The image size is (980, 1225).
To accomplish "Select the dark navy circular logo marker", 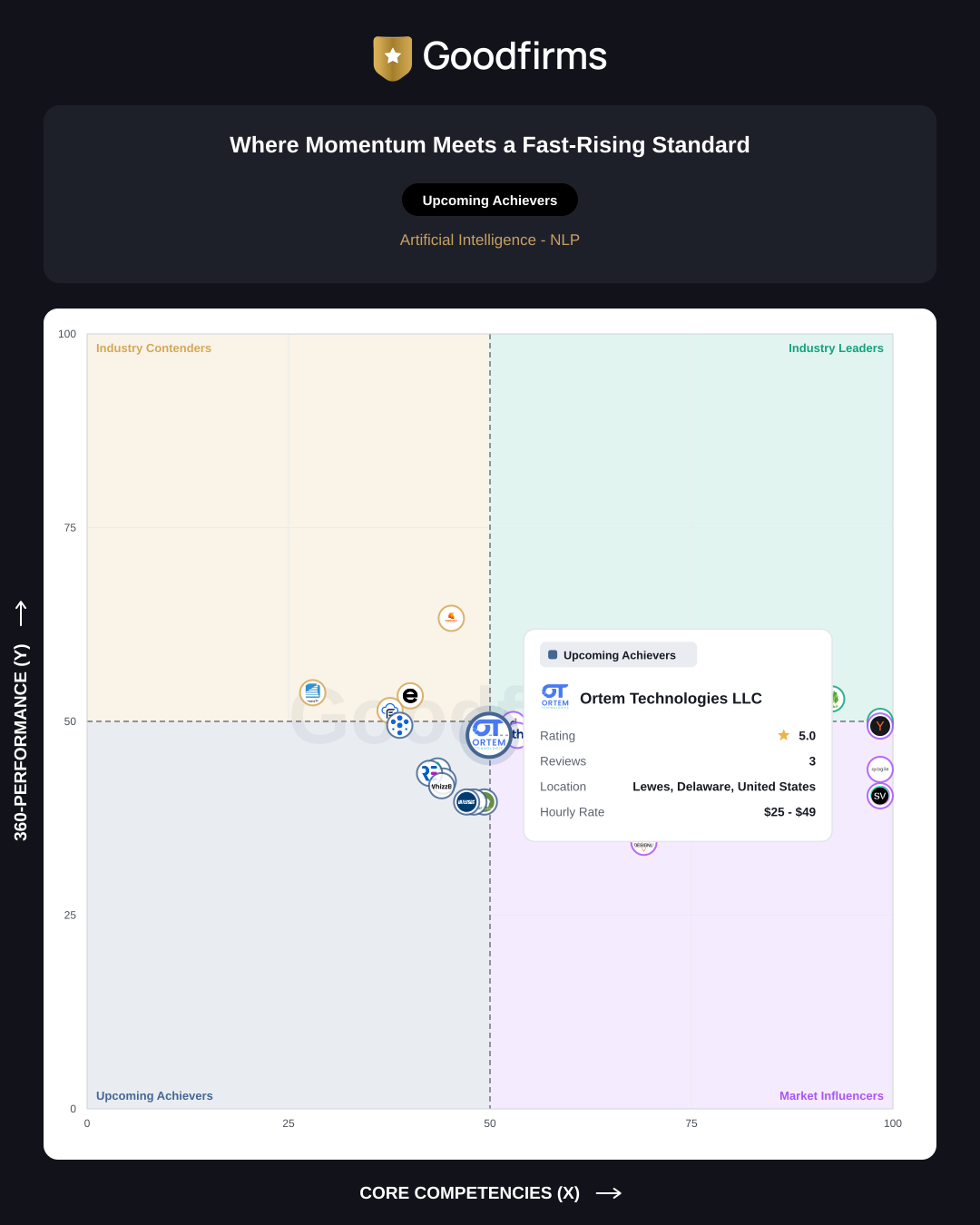I will (466, 802).
